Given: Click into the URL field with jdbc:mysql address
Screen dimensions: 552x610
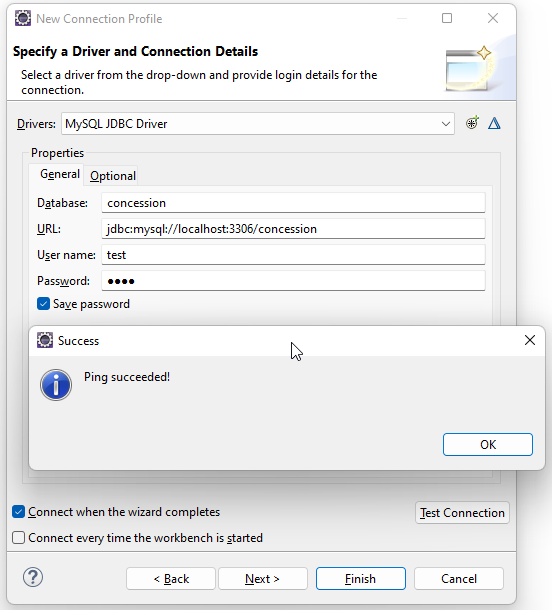Looking at the screenshot, I should click(x=293, y=229).
